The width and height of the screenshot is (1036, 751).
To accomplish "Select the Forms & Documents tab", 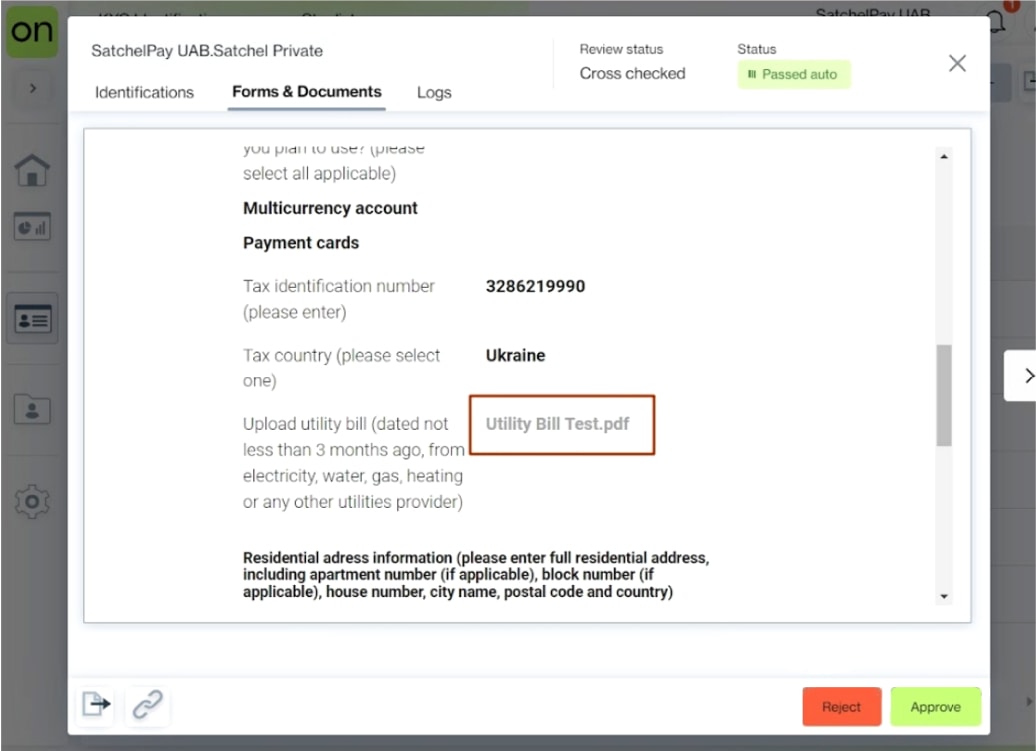I will pos(307,92).
